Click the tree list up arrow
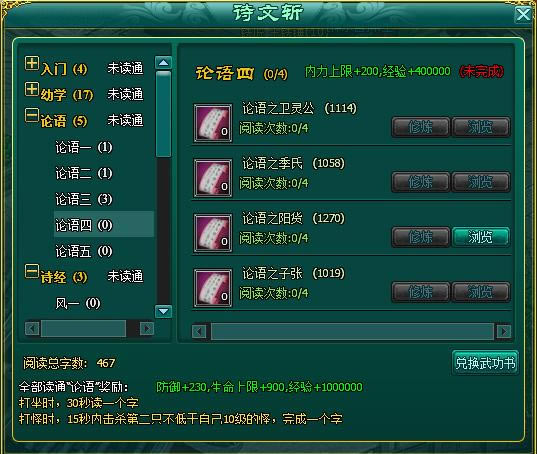The width and height of the screenshot is (537, 454). tap(163, 63)
